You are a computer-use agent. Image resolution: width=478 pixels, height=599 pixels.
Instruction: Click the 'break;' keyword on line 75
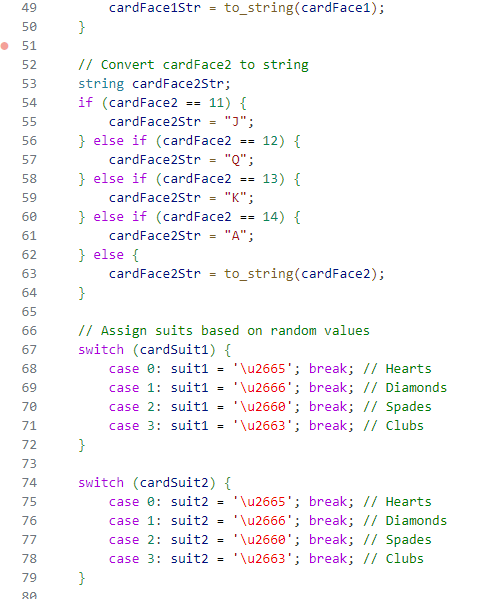[x=331, y=502]
